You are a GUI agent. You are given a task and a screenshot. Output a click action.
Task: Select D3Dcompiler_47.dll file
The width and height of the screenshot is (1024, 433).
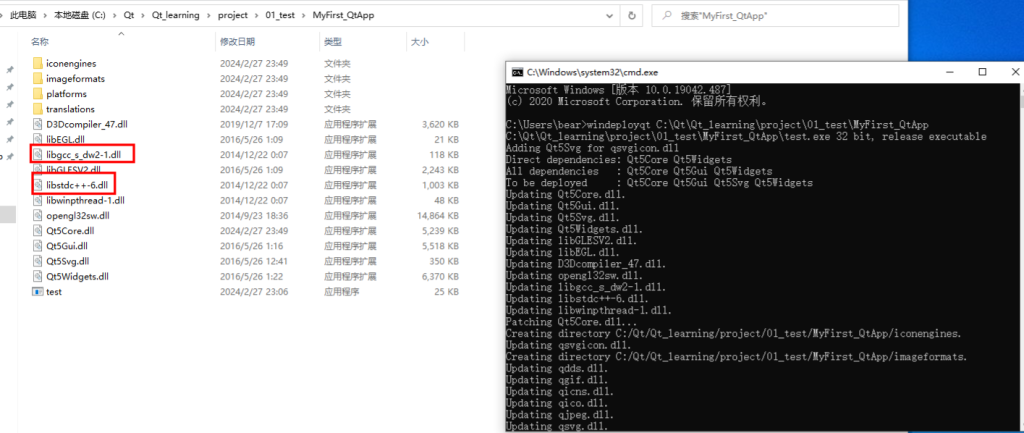[86, 124]
